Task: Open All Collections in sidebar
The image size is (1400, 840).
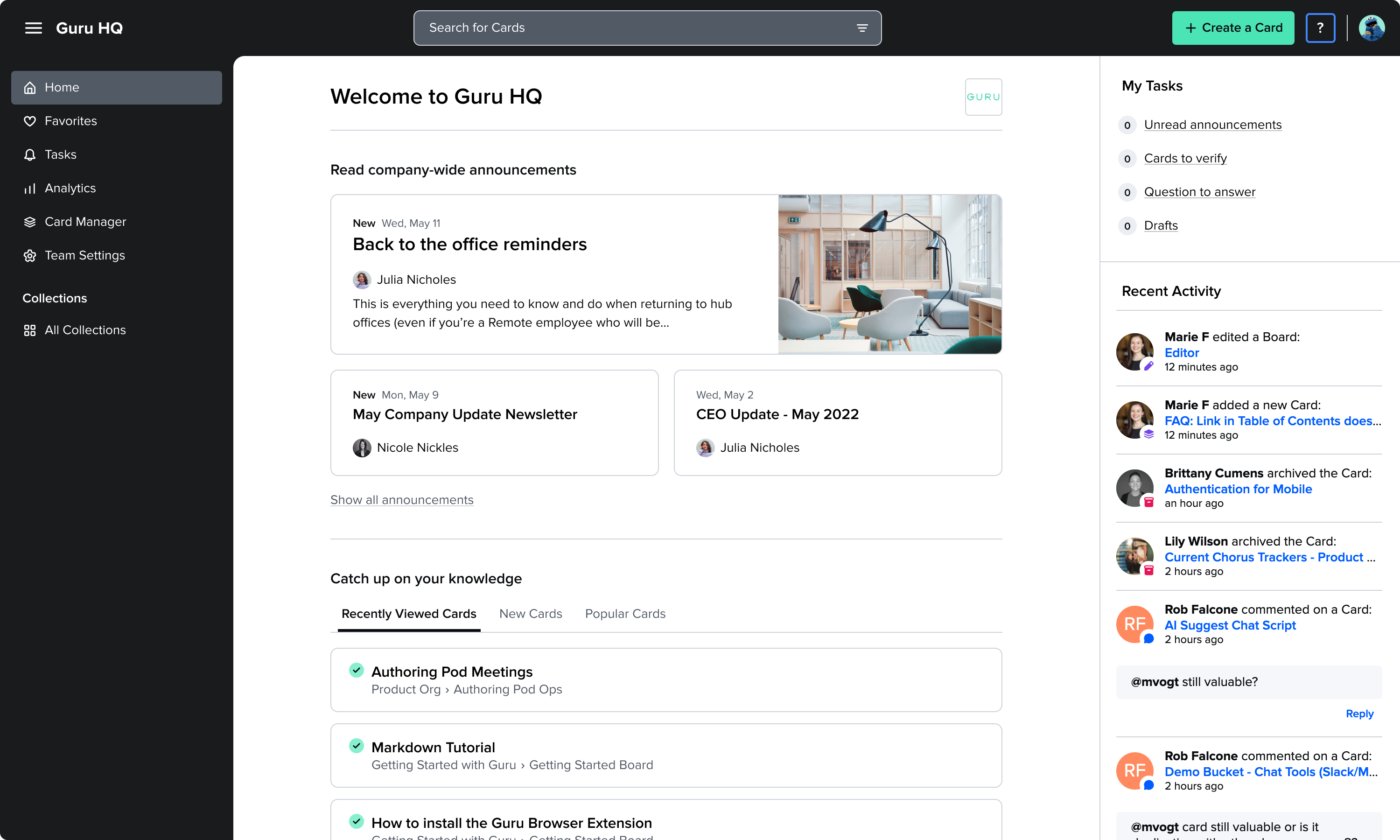Action: (x=117, y=330)
